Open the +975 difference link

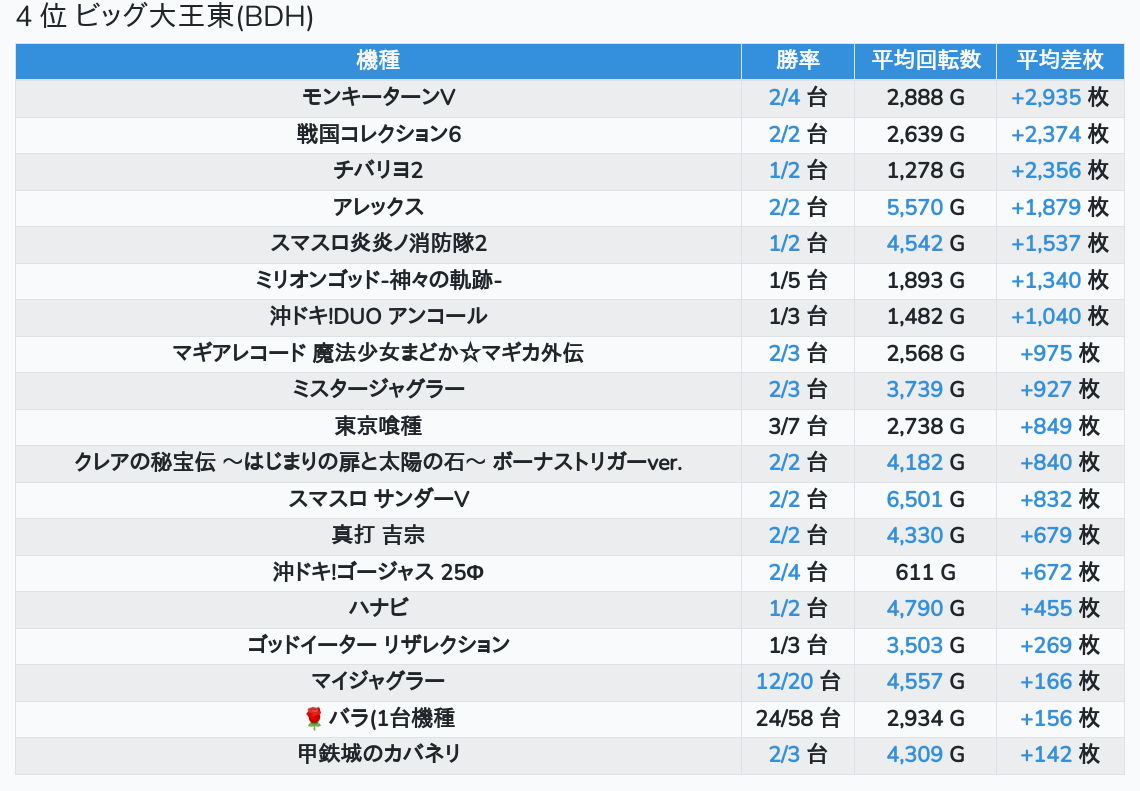pyautogui.click(x=1046, y=353)
